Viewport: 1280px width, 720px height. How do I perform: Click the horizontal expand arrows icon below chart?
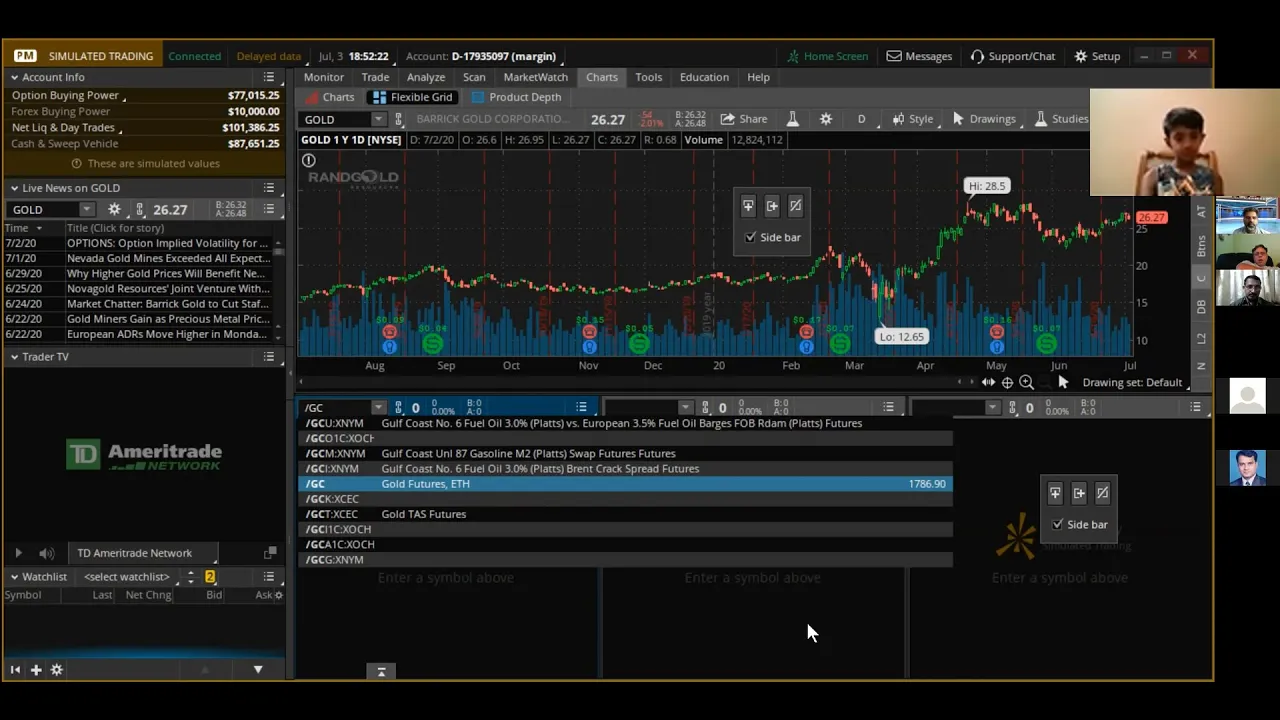(x=988, y=383)
